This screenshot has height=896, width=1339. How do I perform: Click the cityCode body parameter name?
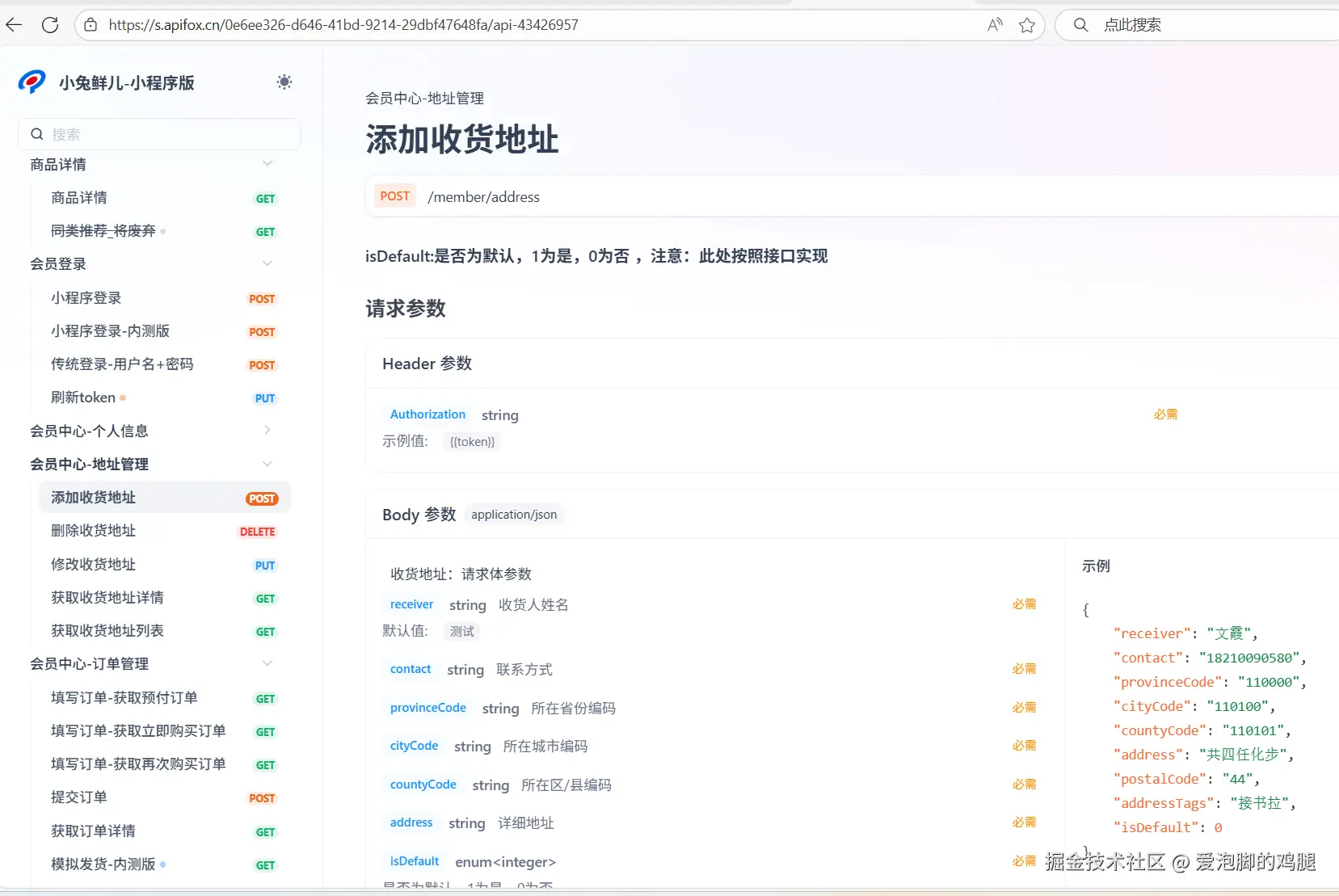(x=414, y=746)
